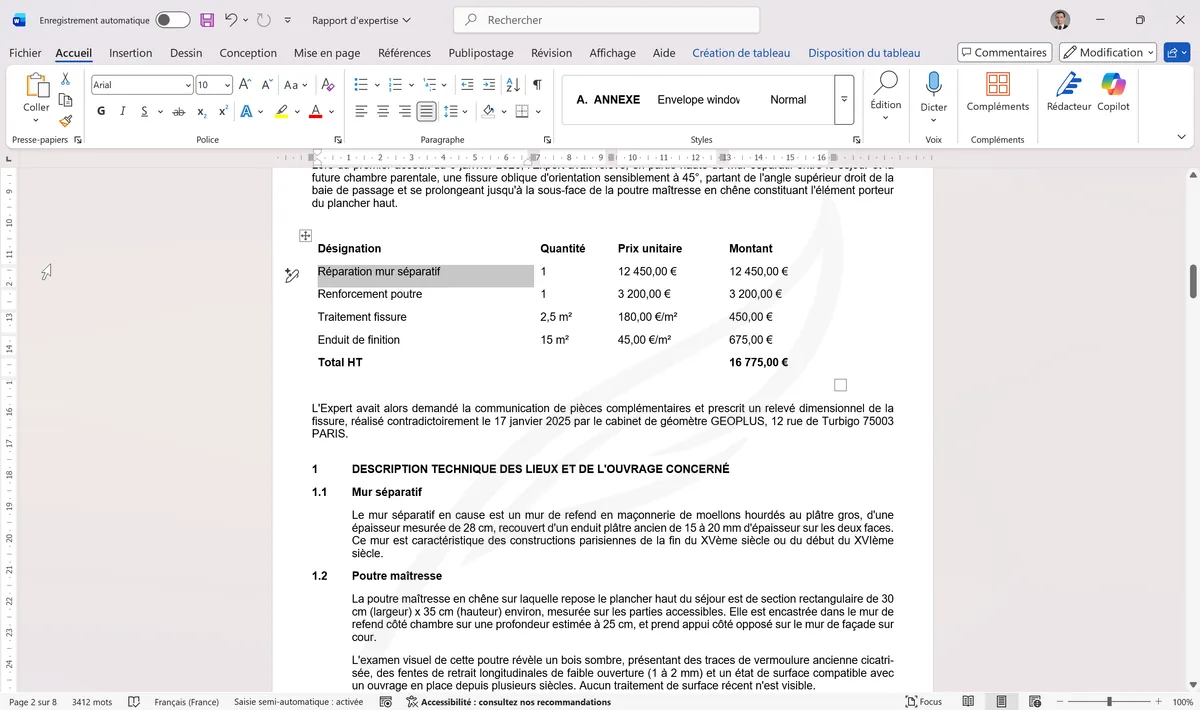
Task: Apply bold with the G button
Action: [101, 111]
